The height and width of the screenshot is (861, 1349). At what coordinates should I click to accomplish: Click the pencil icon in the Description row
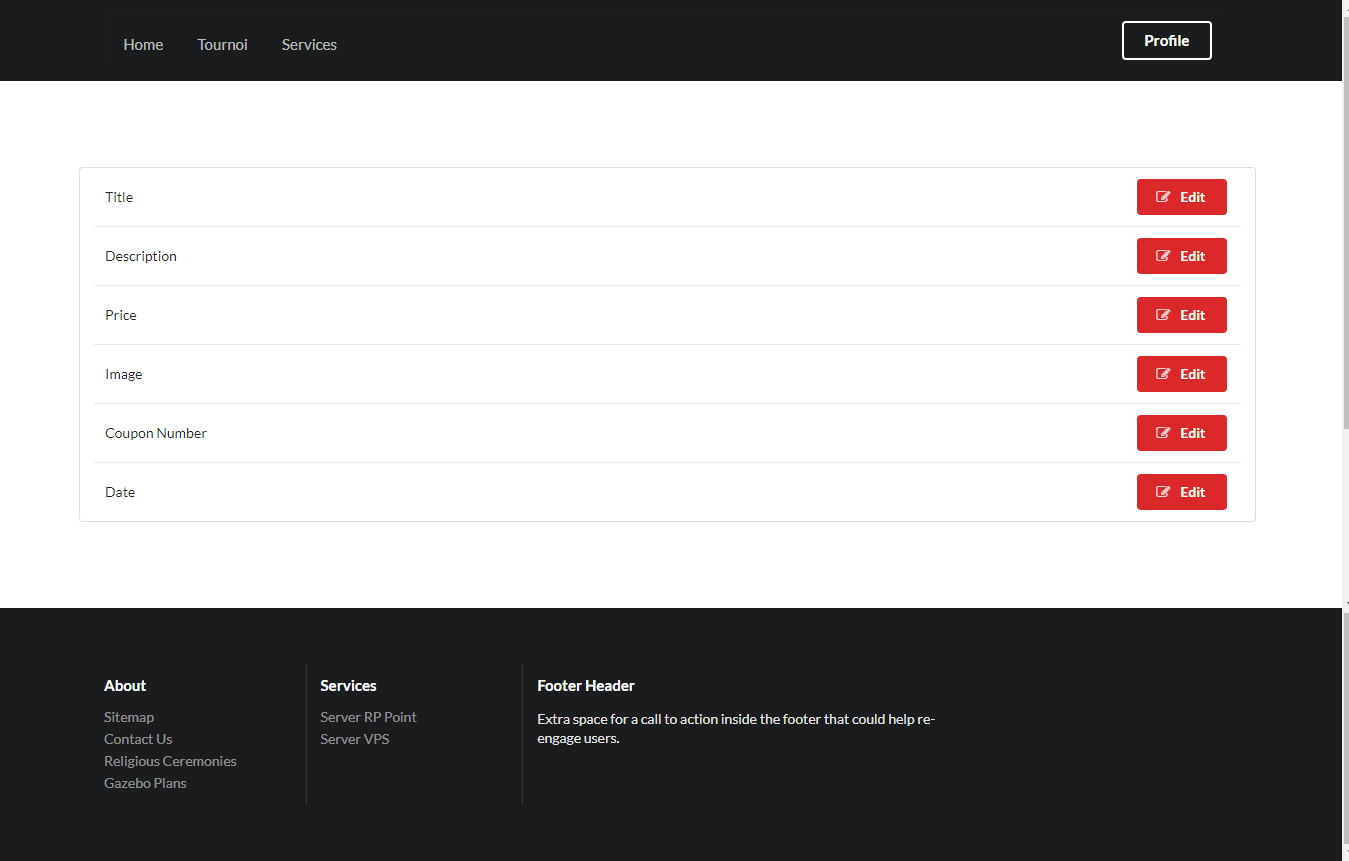click(1163, 256)
